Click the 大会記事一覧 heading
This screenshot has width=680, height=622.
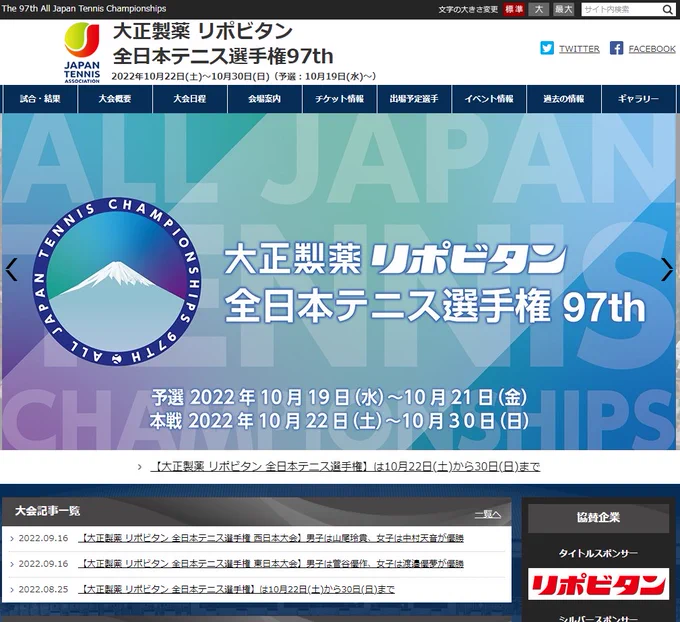click(48, 511)
